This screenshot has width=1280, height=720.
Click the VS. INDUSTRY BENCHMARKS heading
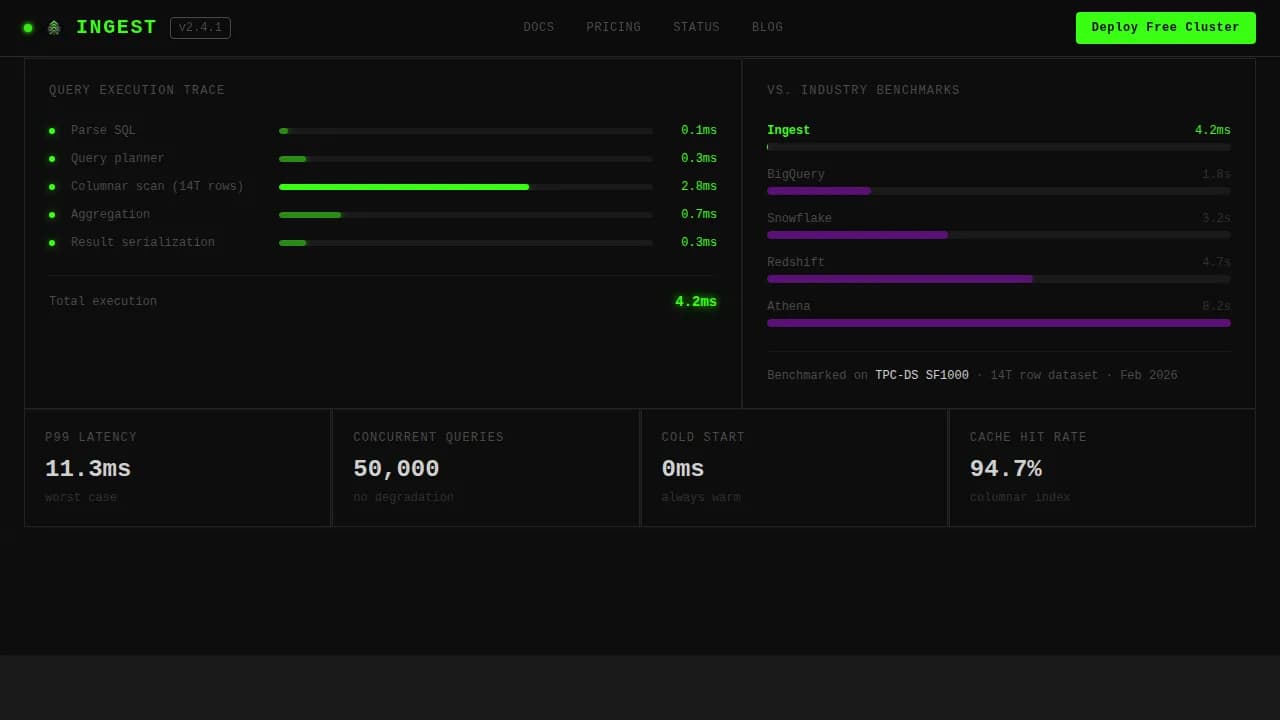863,91
